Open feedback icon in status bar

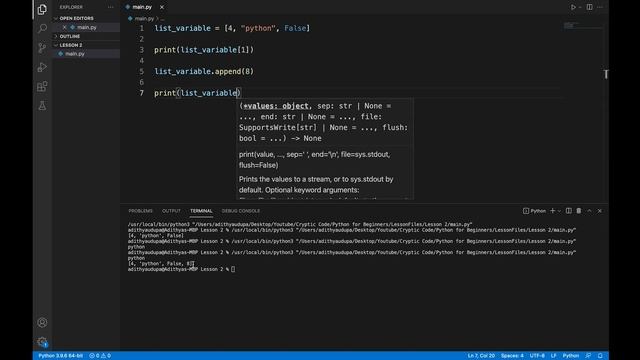click(x=588, y=356)
